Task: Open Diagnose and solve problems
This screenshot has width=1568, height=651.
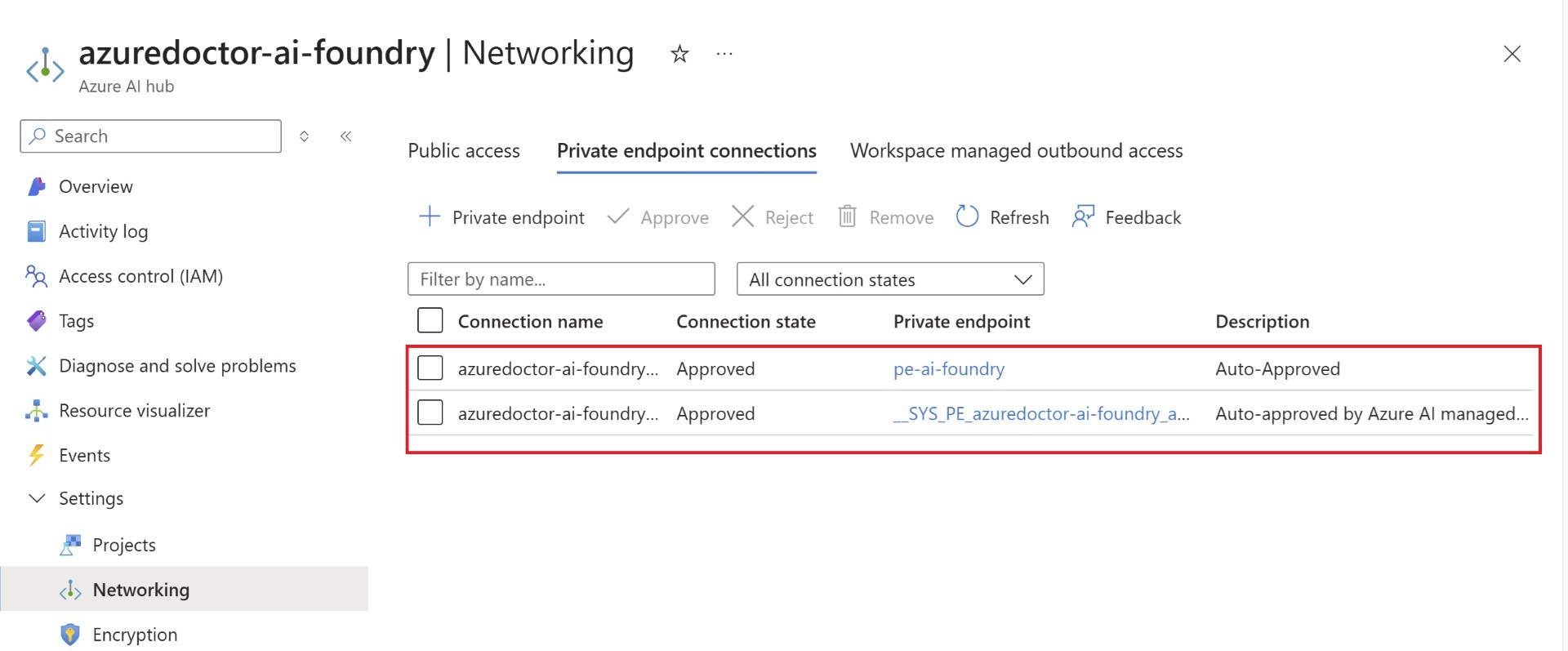Action: point(177,366)
